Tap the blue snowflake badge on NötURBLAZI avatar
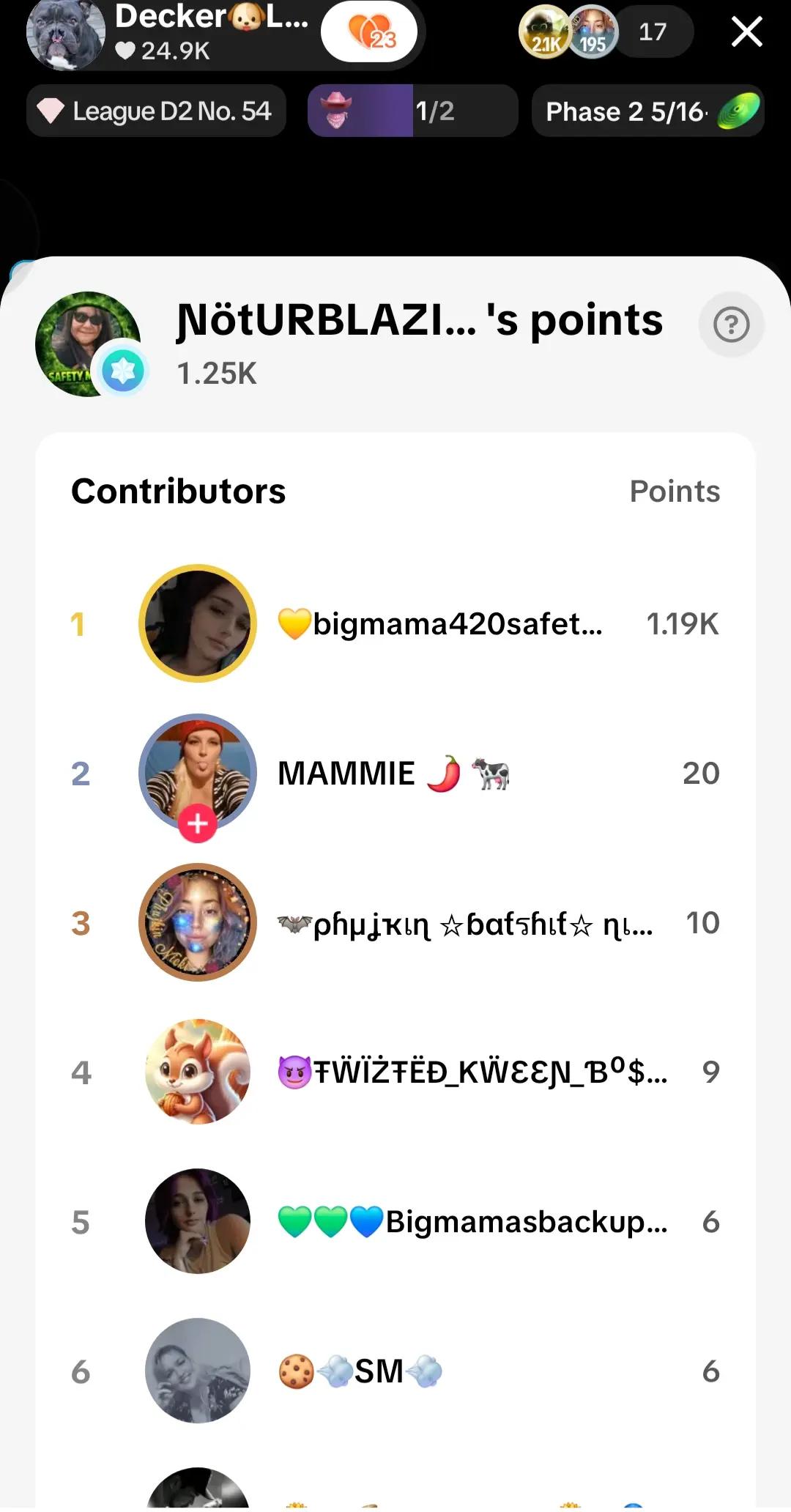 122,371
